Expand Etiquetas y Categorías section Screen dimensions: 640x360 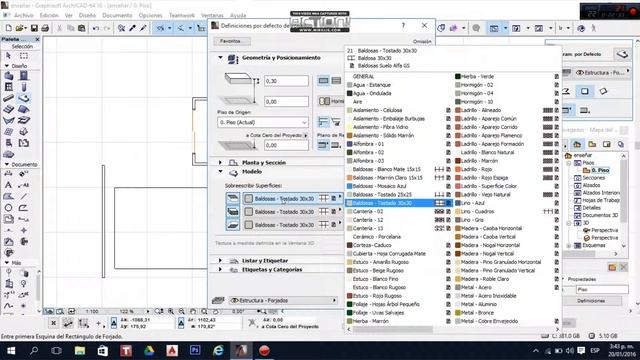pyautogui.click(x=220, y=270)
